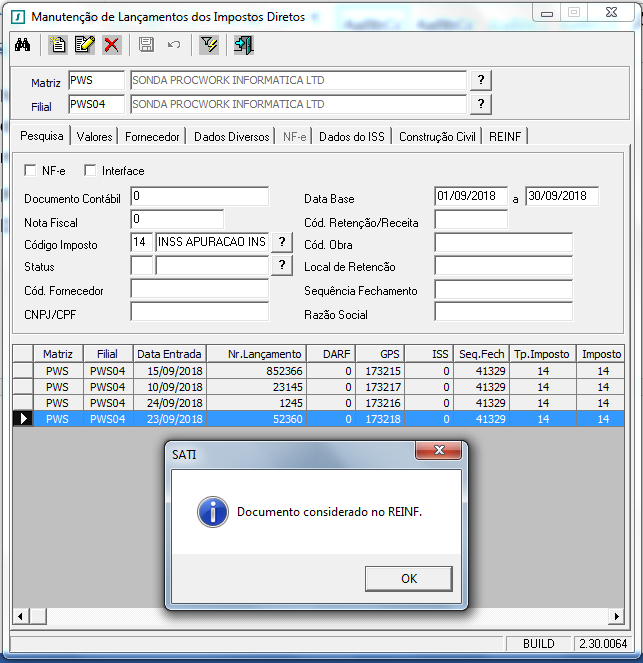Open Código Imposto lookup question button
The height and width of the screenshot is (663, 643).
282,242
